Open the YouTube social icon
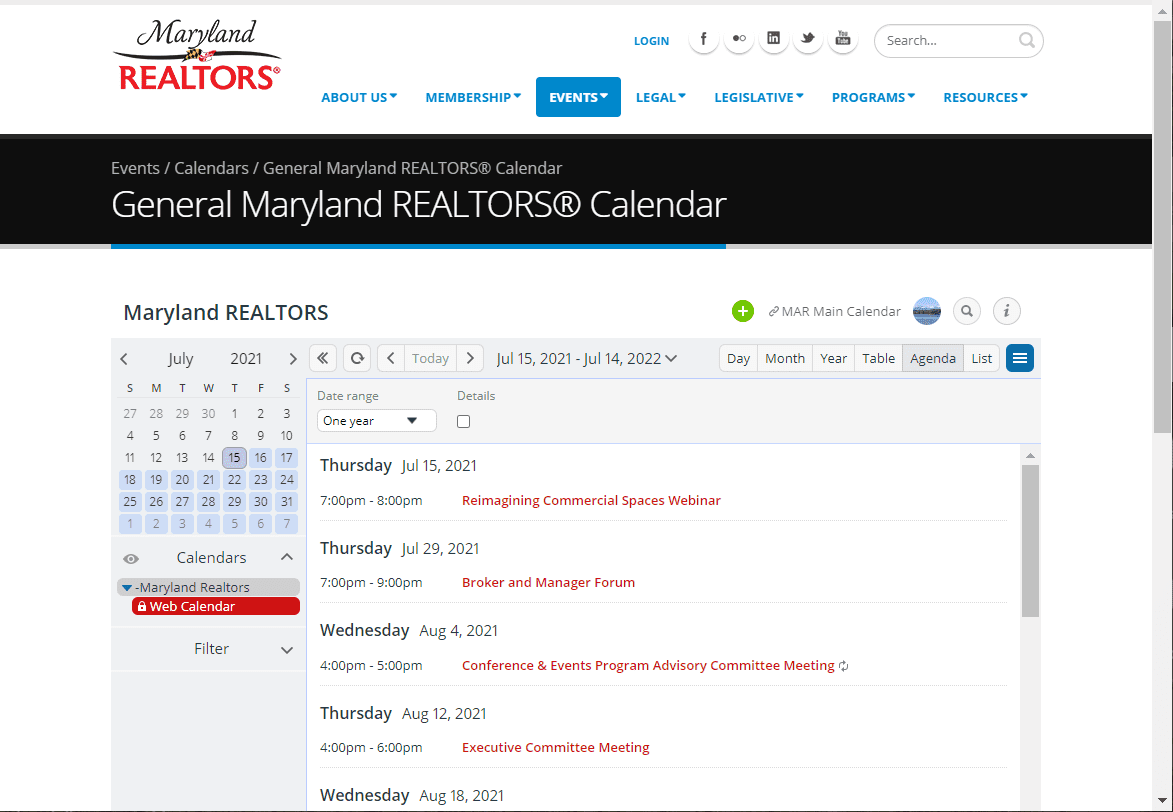This screenshot has width=1173, height=812. (x=843, y=40)
